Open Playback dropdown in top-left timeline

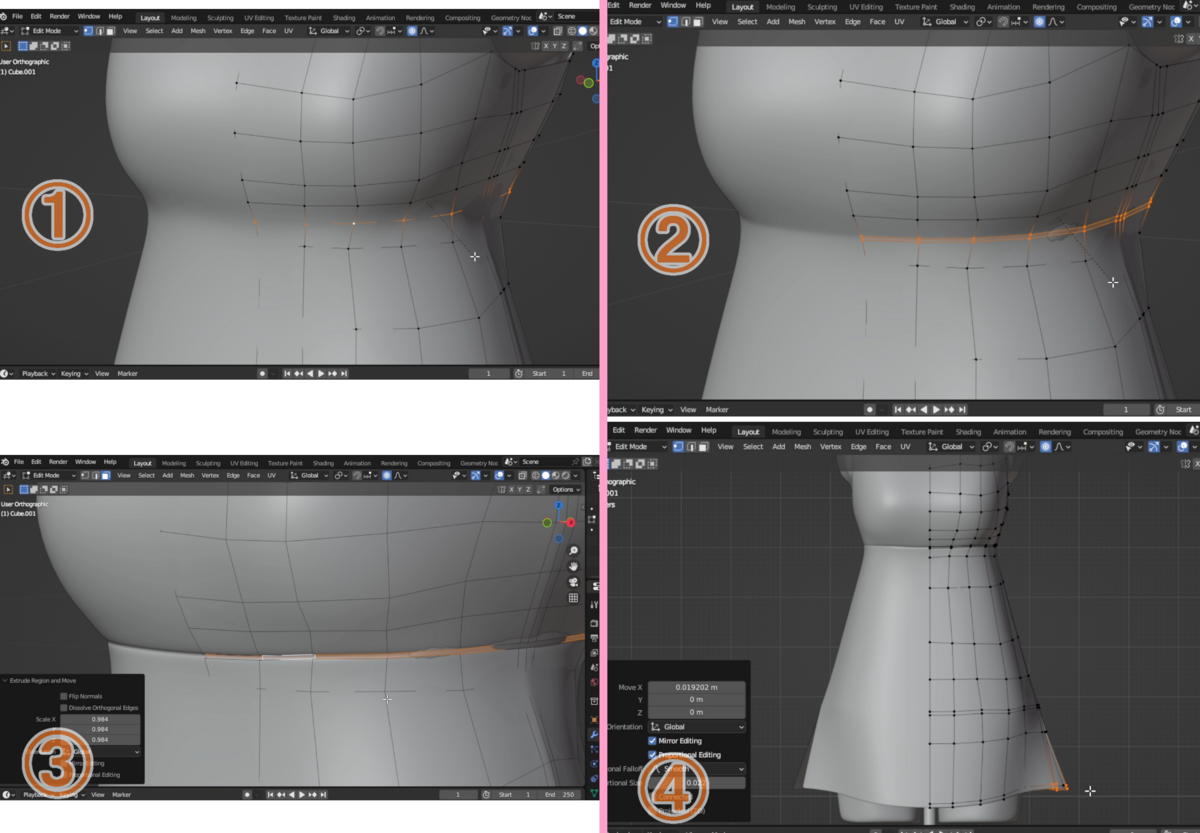(x=38, y=373)
